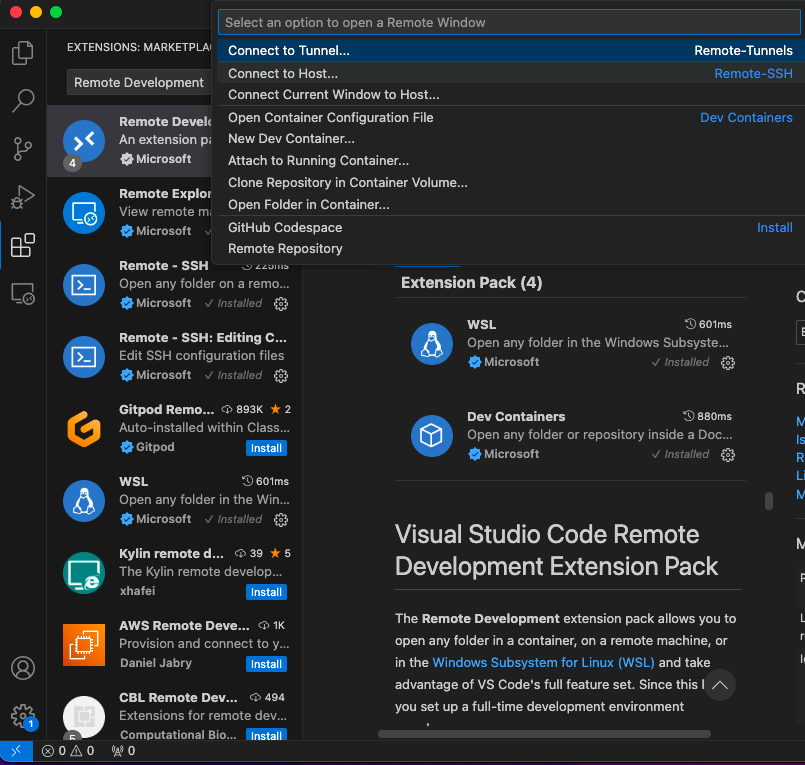Install the AWS Remote Development extension

pos(266,664)
